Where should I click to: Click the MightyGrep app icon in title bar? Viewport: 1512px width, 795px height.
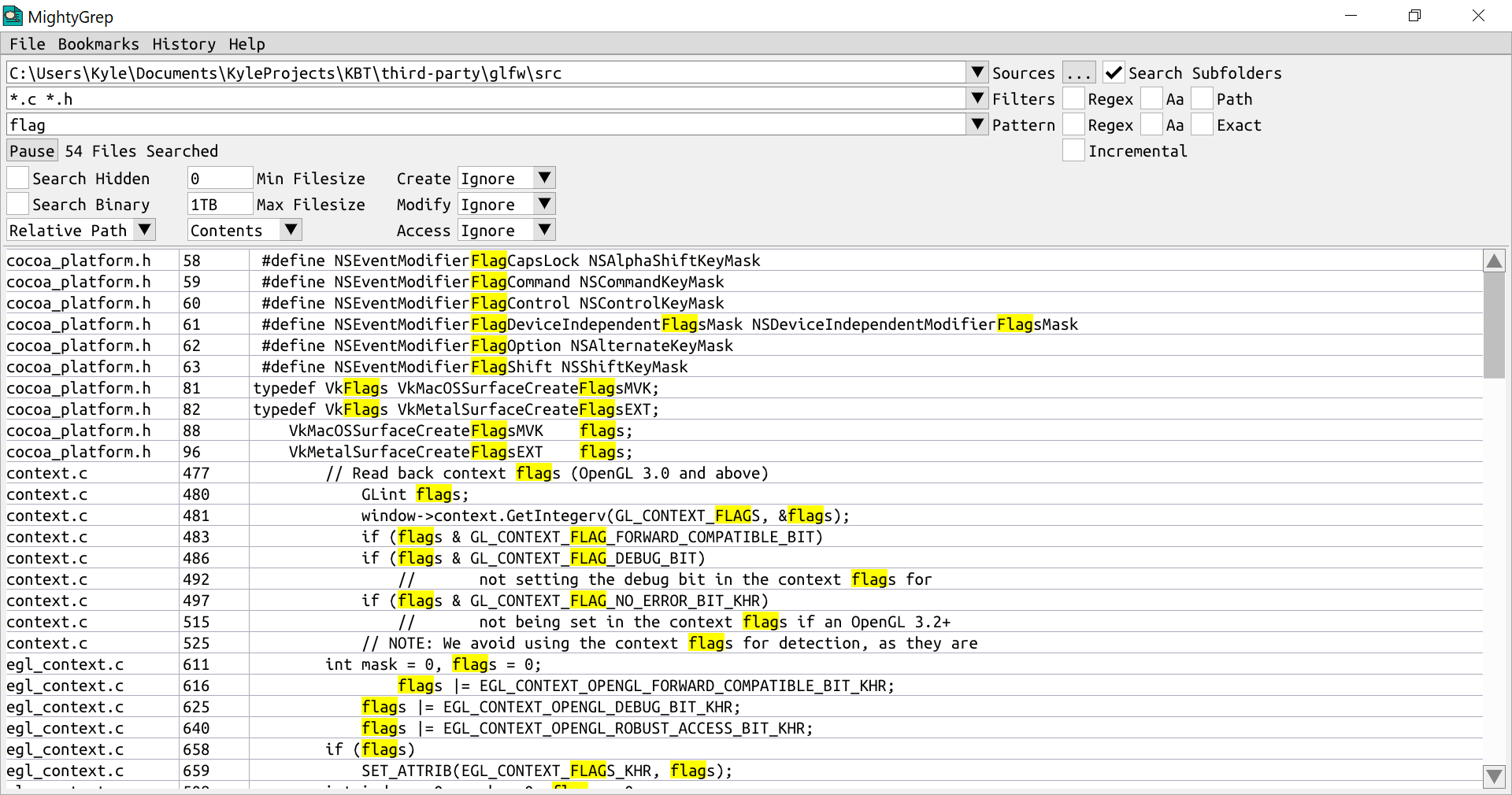coord(13,16)
